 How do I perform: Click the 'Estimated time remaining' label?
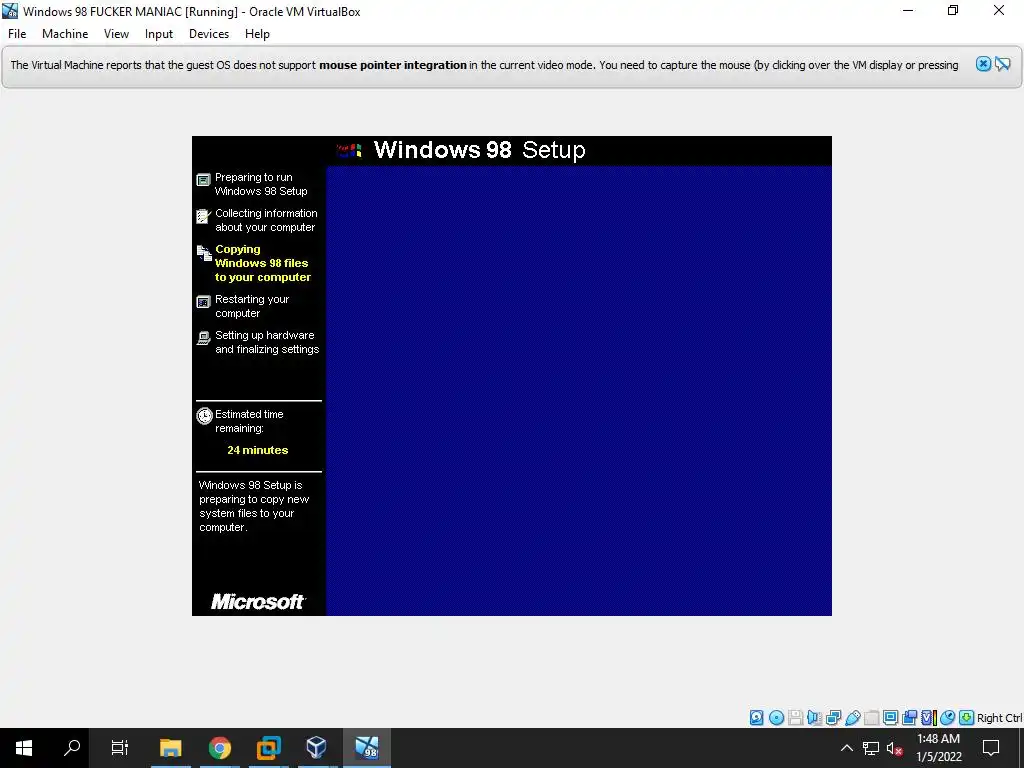click(249, 421)
